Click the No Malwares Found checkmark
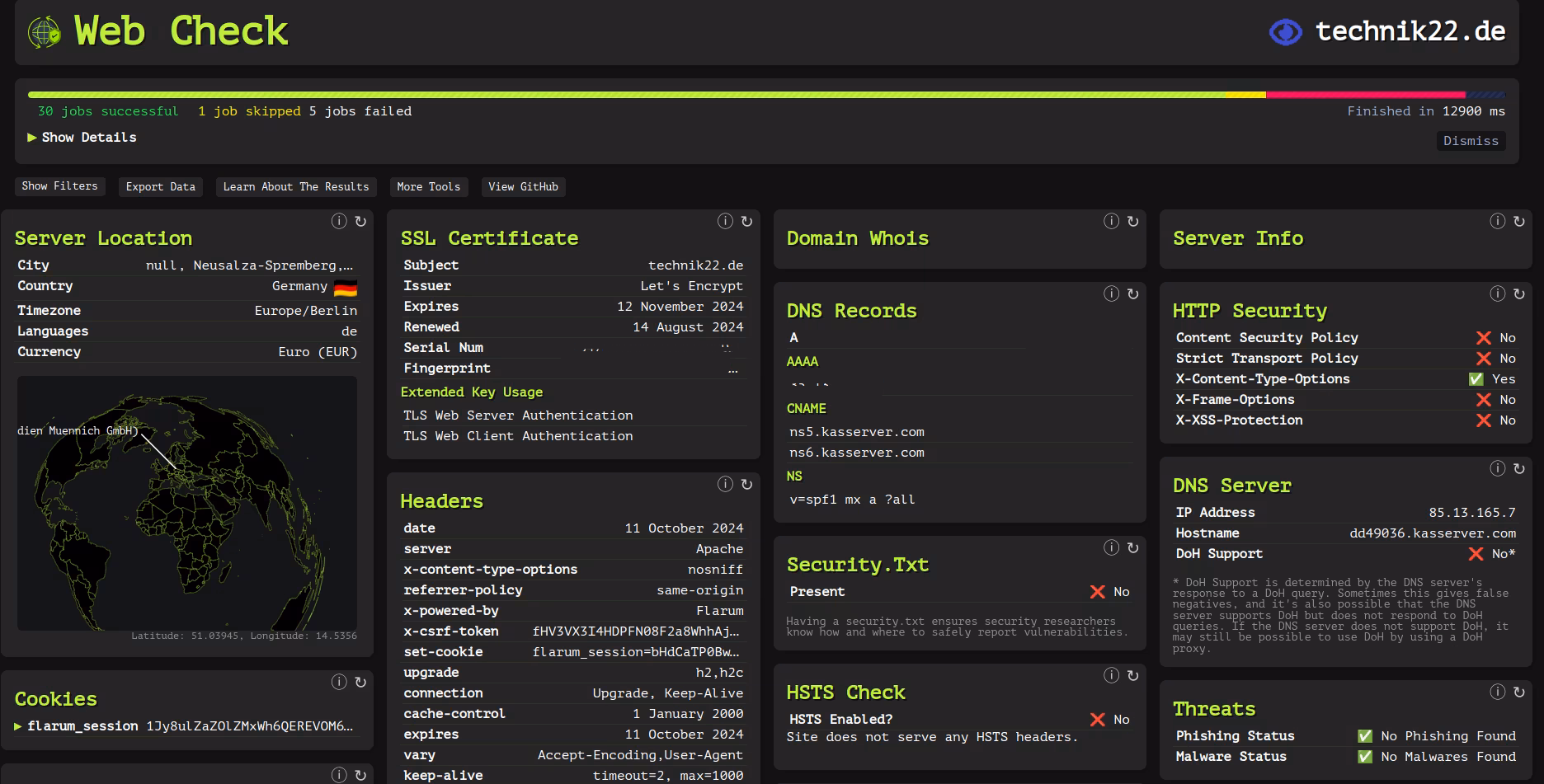This screenshot has height=784, width=1544. (x=1365, y=757)
